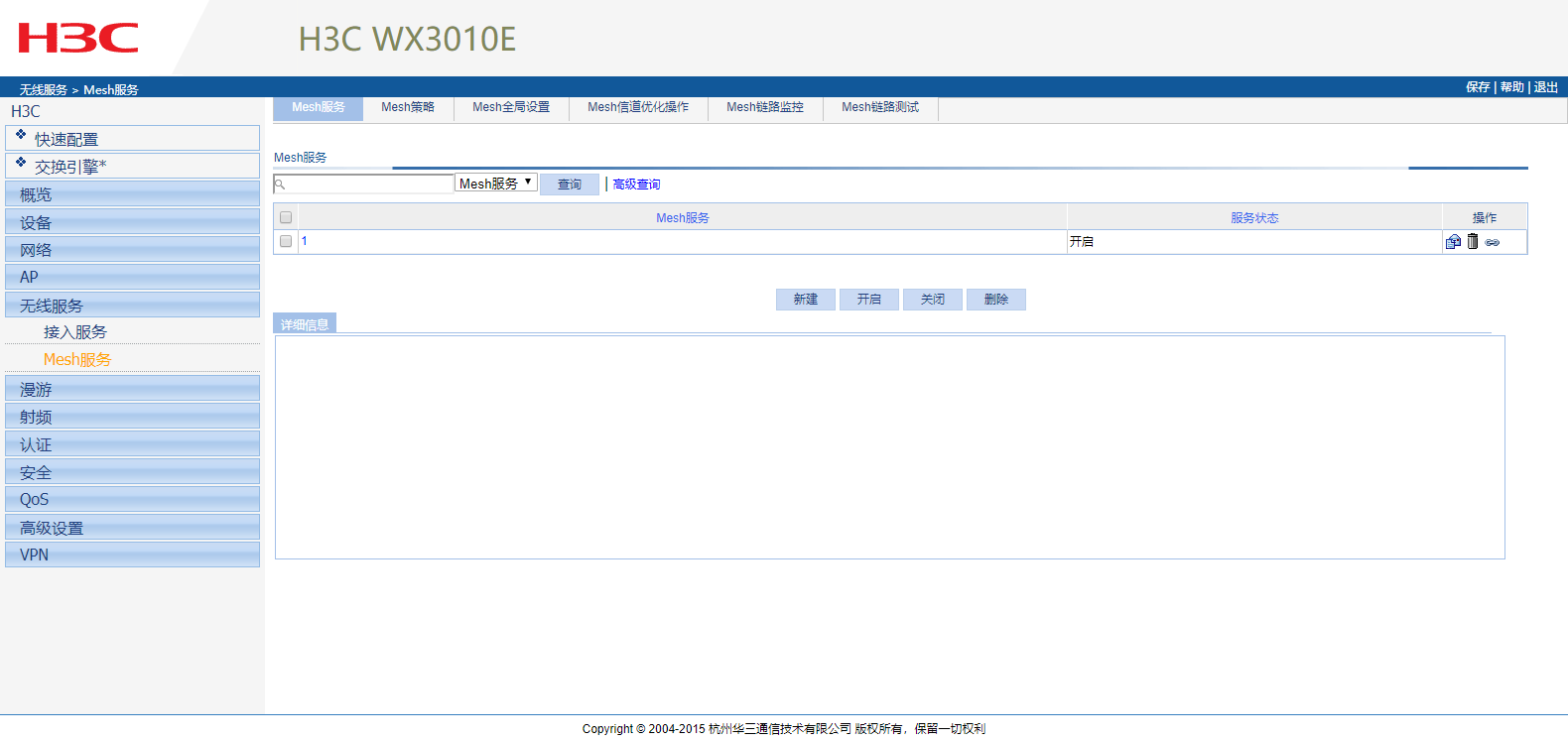1568x741 pixels.
Task: Tick the checkbox for Mesh service 1
Action: (286, 241)
